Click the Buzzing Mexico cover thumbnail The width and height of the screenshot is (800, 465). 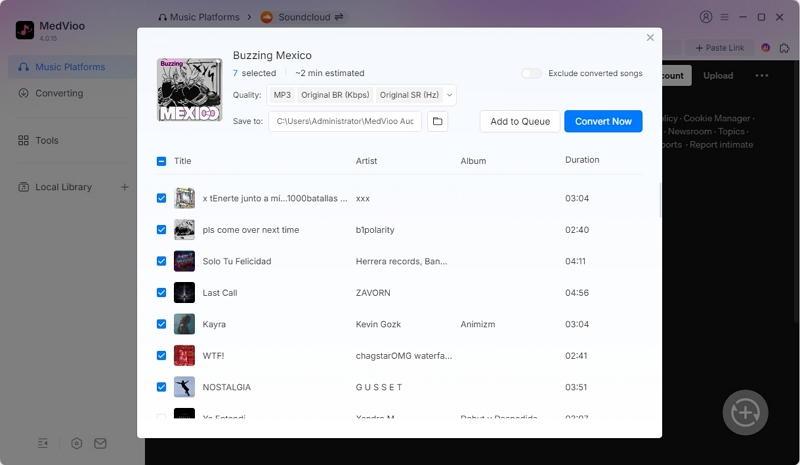tap(189, 90)
